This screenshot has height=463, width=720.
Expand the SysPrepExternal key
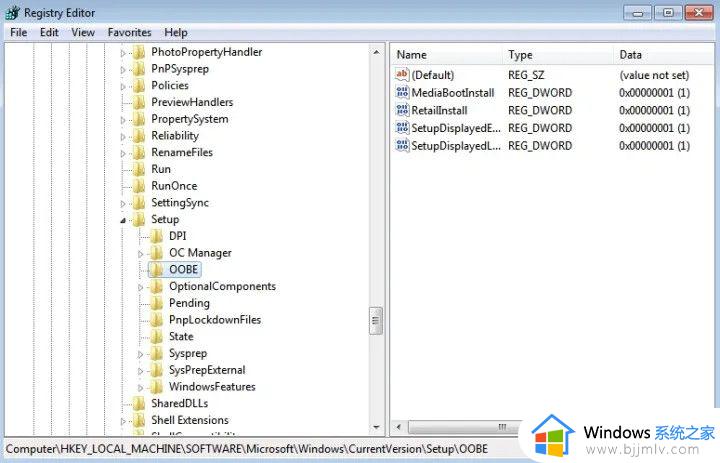coord(141,371)
